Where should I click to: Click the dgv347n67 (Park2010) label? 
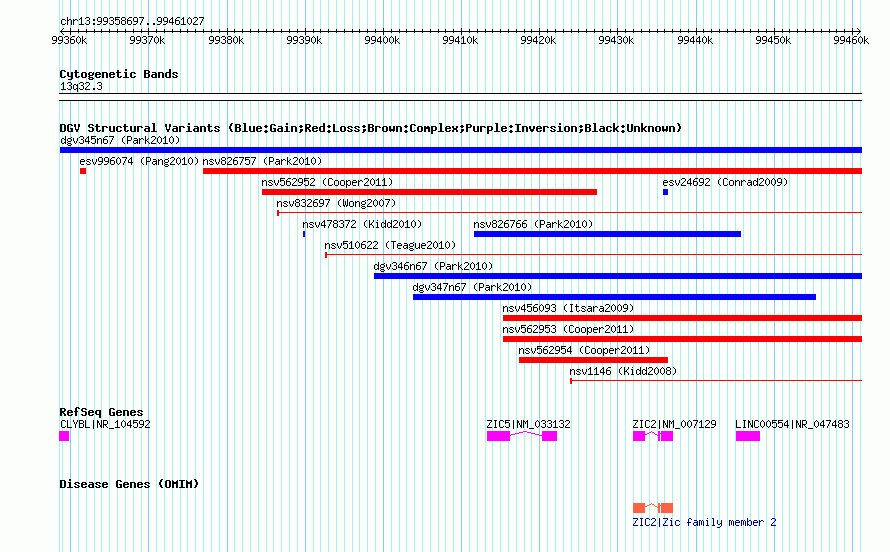472,287
